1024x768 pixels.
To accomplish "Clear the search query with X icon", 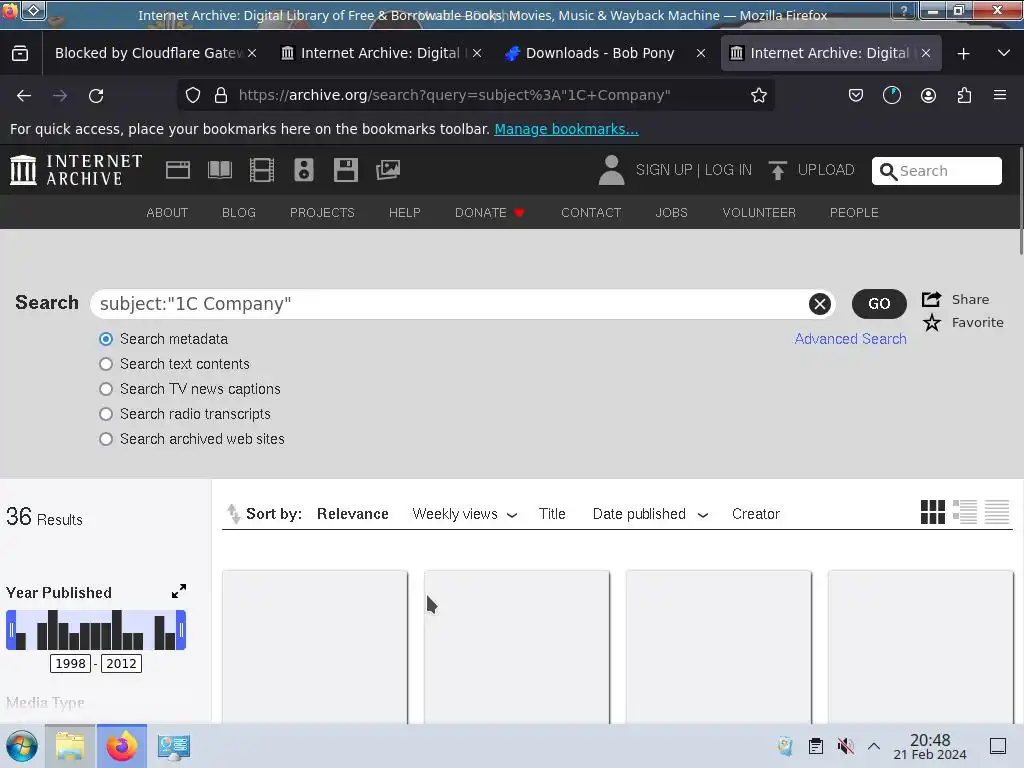I will coord(820,304).
